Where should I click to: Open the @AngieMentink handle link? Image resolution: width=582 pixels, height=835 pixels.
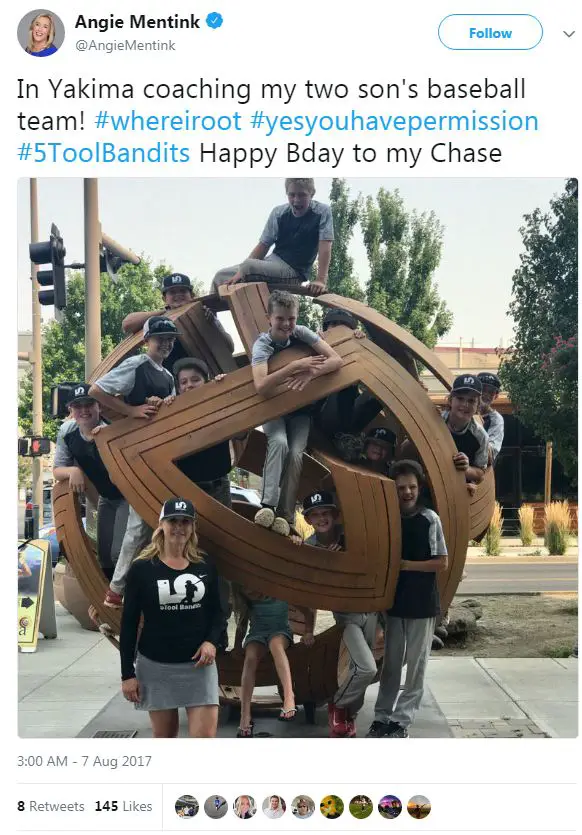click(x=125, y=46)
